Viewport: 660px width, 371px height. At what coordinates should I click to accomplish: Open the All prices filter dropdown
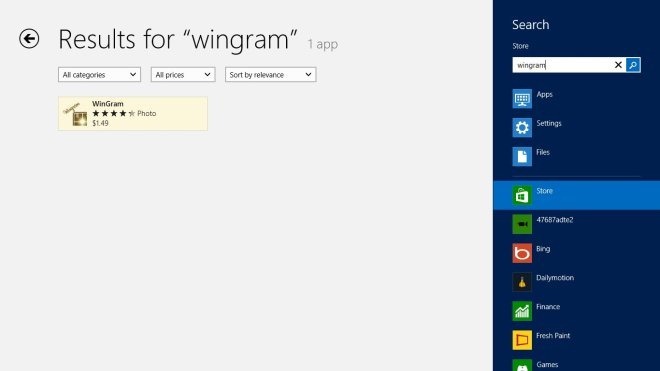pos(183,75)
